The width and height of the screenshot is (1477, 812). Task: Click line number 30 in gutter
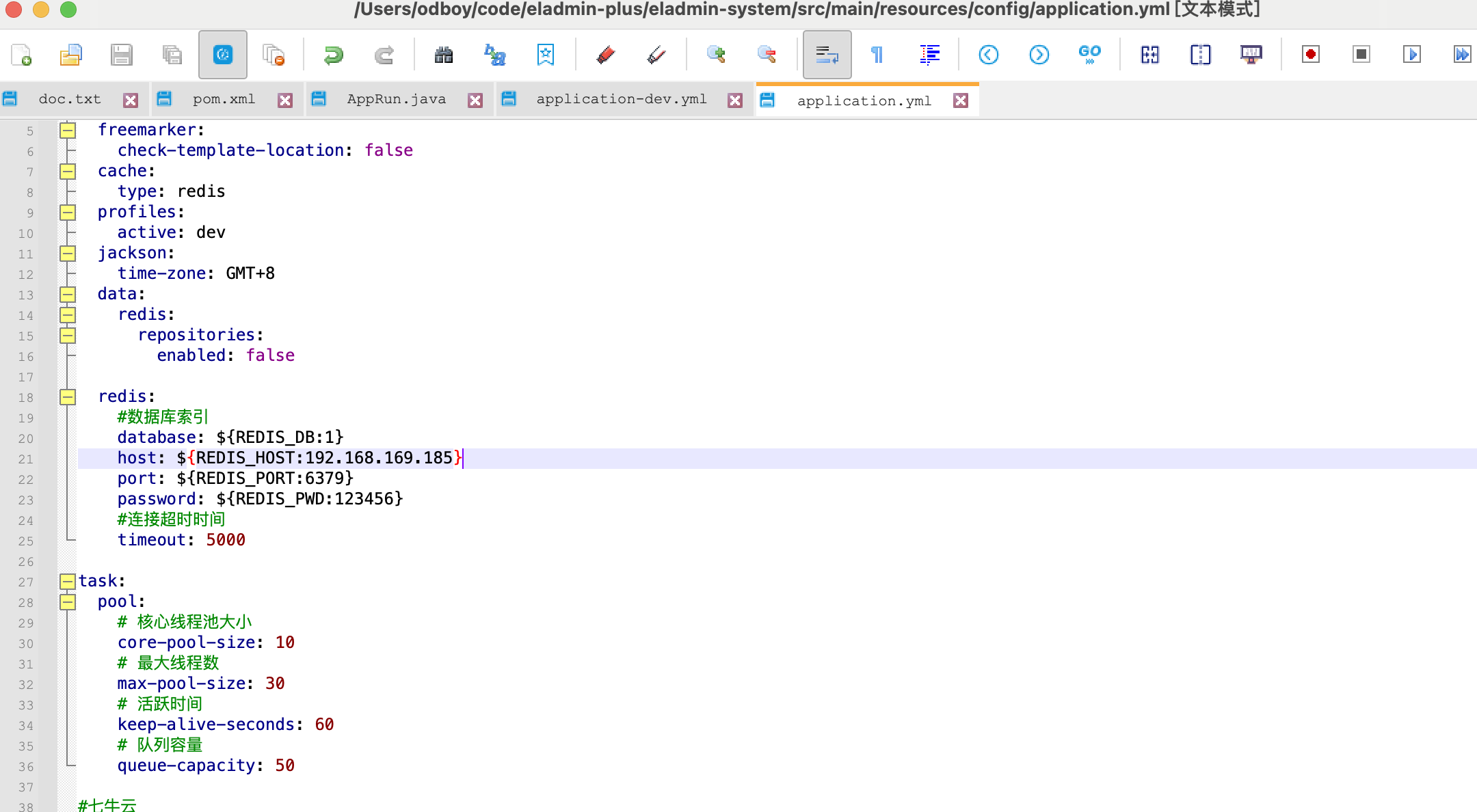point(26,643)
